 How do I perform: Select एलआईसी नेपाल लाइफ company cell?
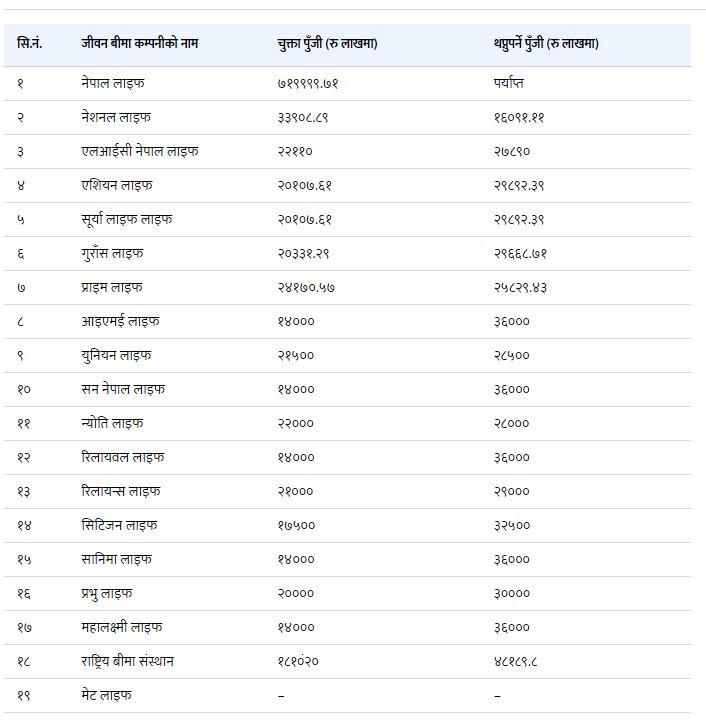pyautogui.click(x=140, y=151)
